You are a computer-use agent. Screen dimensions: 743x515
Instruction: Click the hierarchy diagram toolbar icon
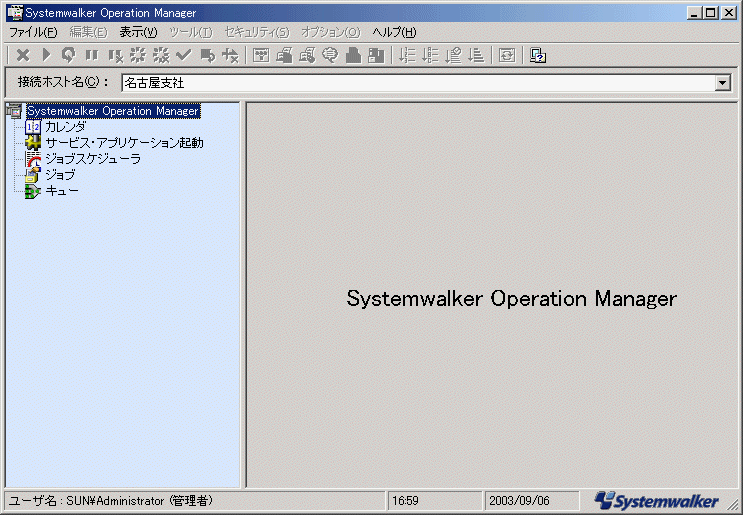261,55
